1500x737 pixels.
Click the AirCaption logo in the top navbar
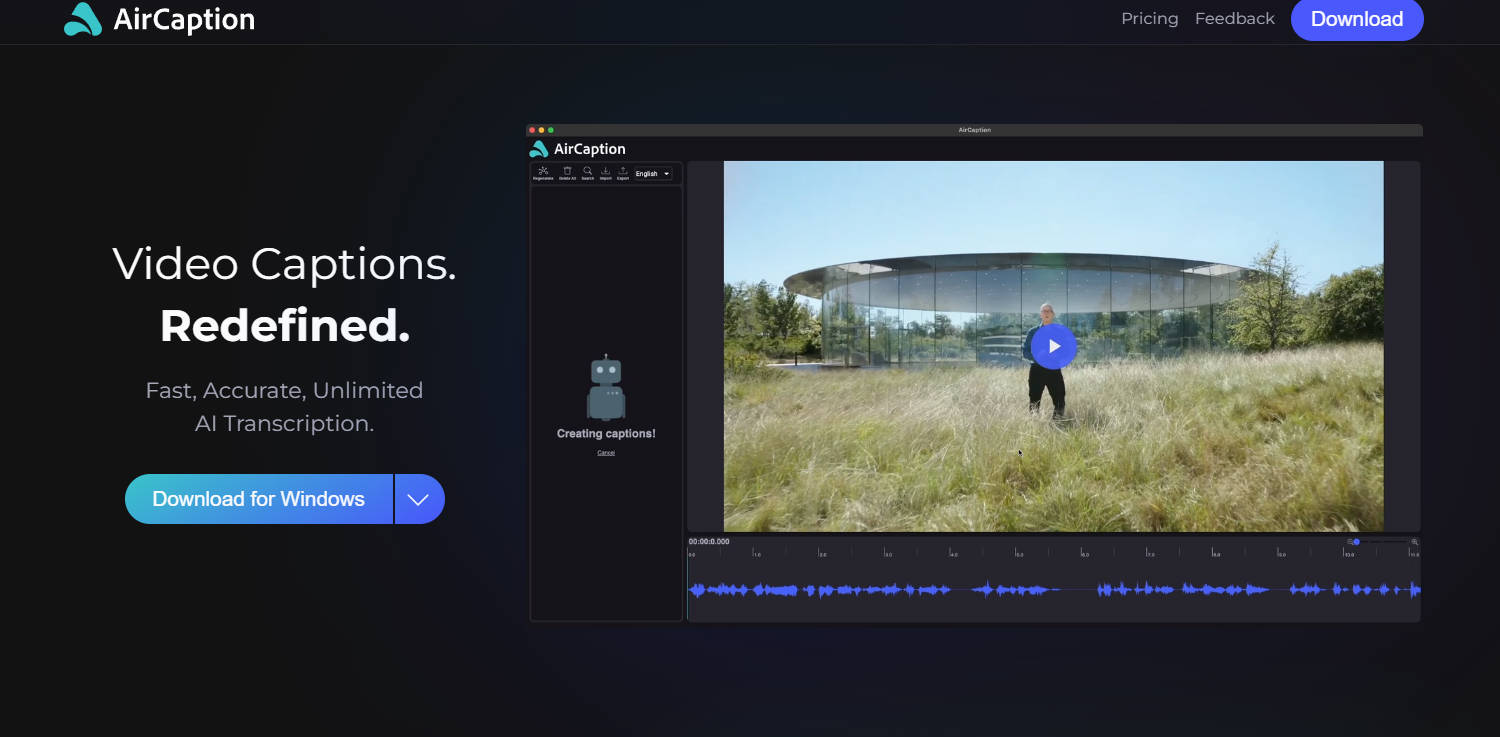[158, 18]
